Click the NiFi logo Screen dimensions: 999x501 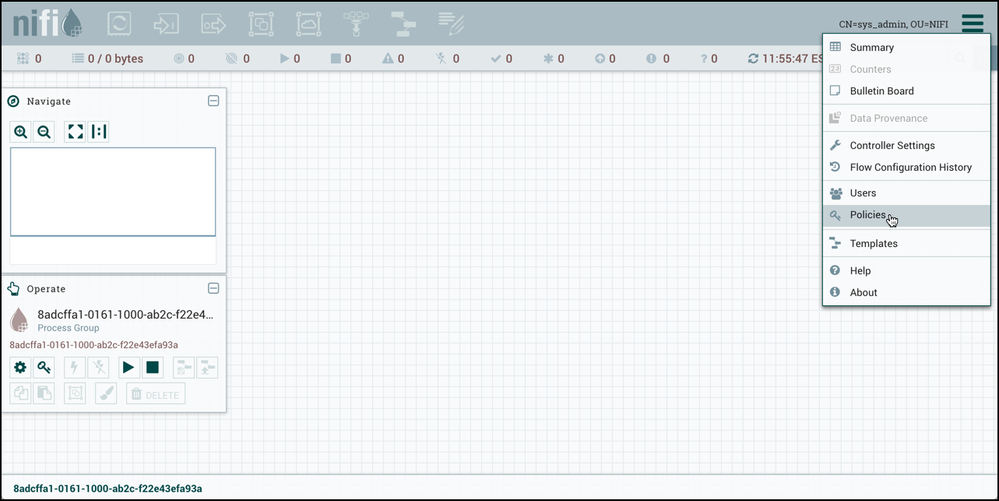click(48, 23)
